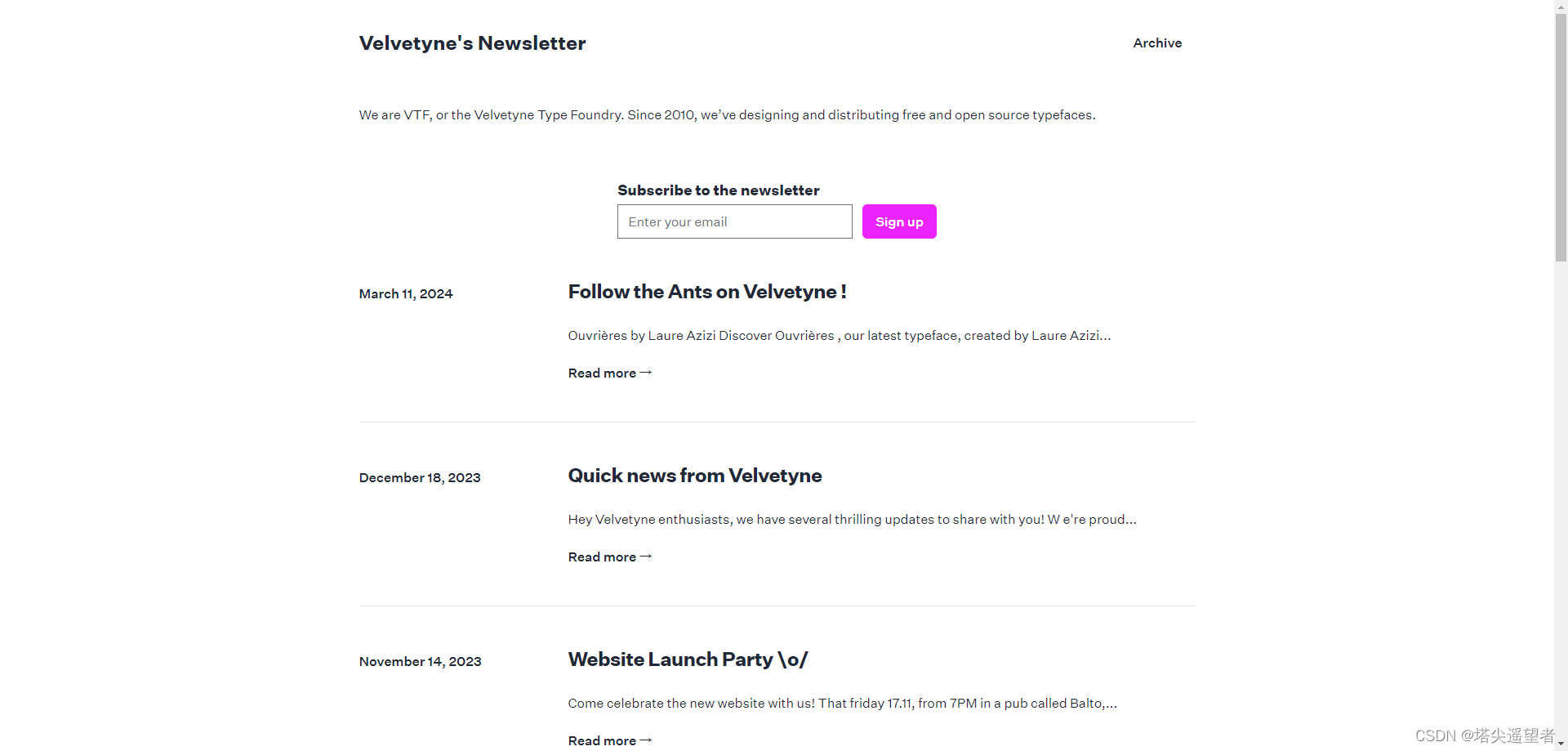Open the Quick news from Velvetyne post
This screenshot has height=751, width=1568.
pyautogui.click(x=695, y=476)
